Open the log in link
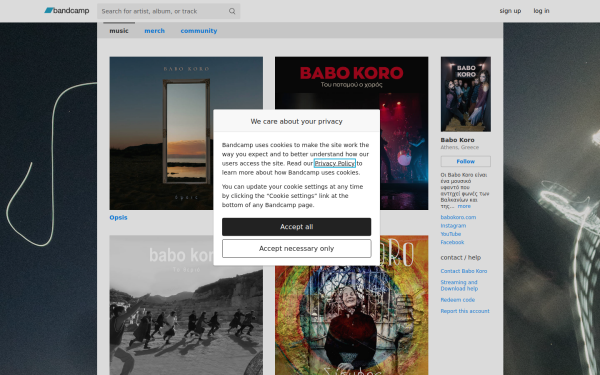This screenshot has height=375, width=600. click(x=541, y=11)
